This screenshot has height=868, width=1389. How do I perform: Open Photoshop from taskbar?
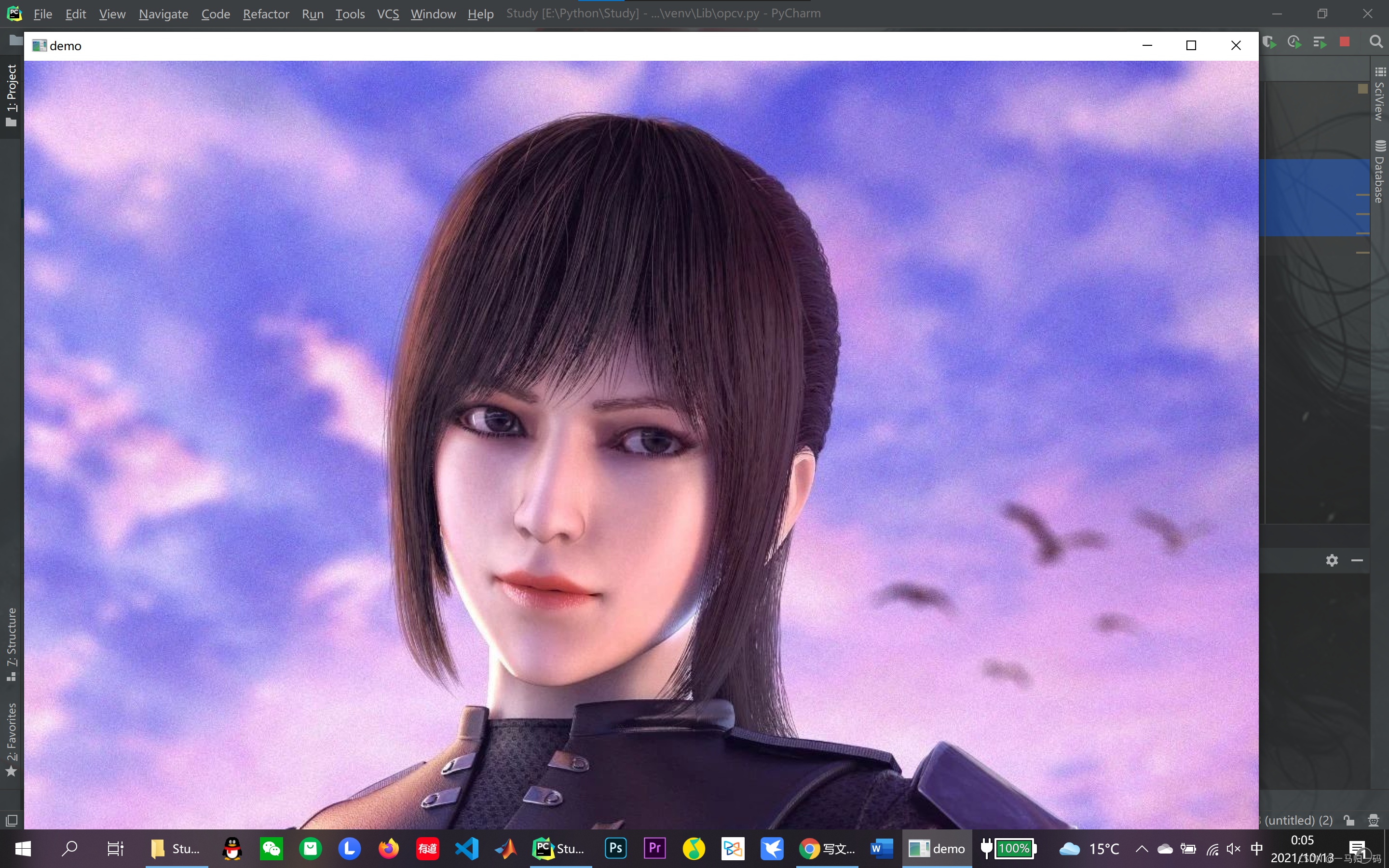615,849
